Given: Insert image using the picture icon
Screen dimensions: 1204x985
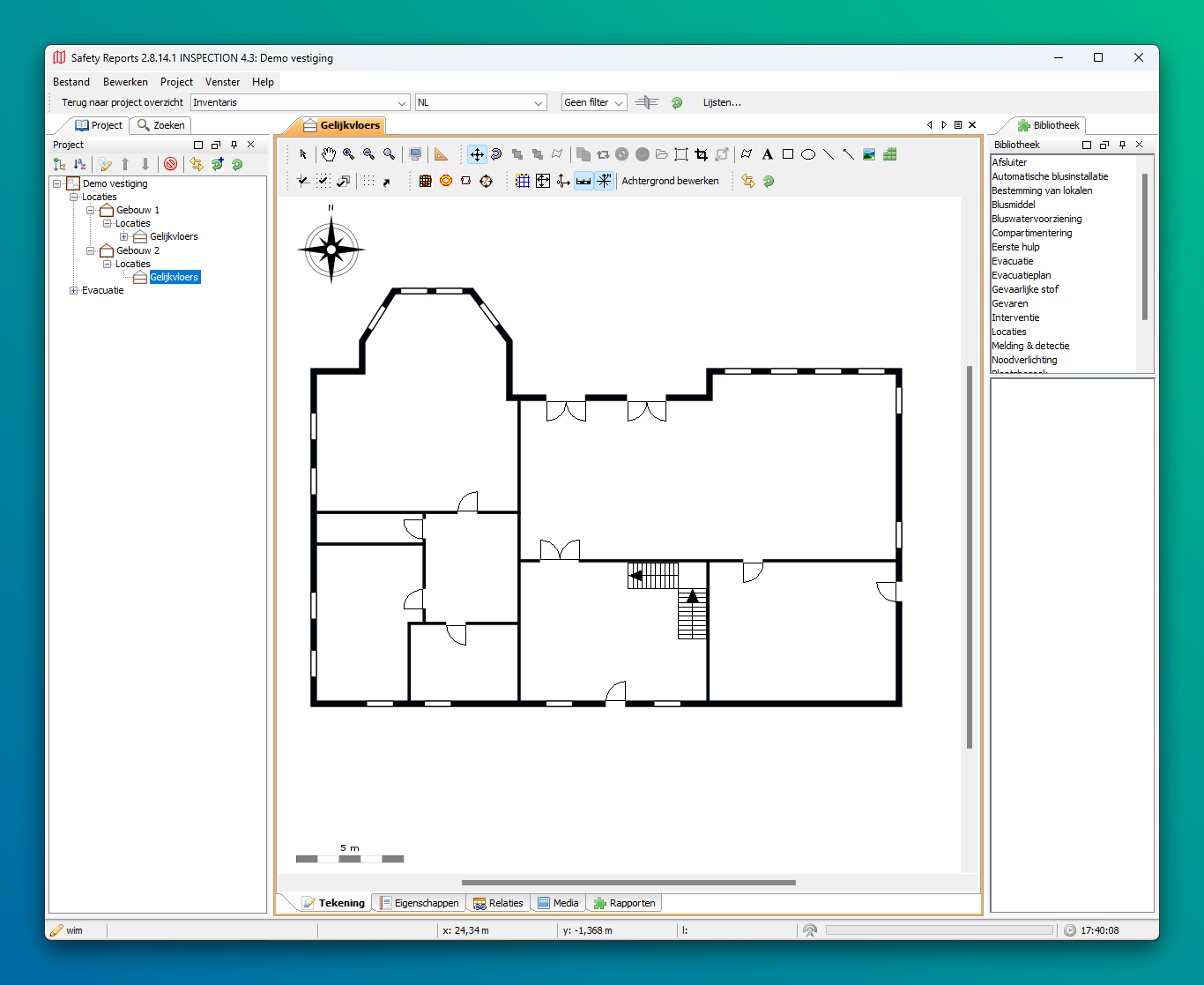Looking at the screenshot, I should click(x=869, y=154).
